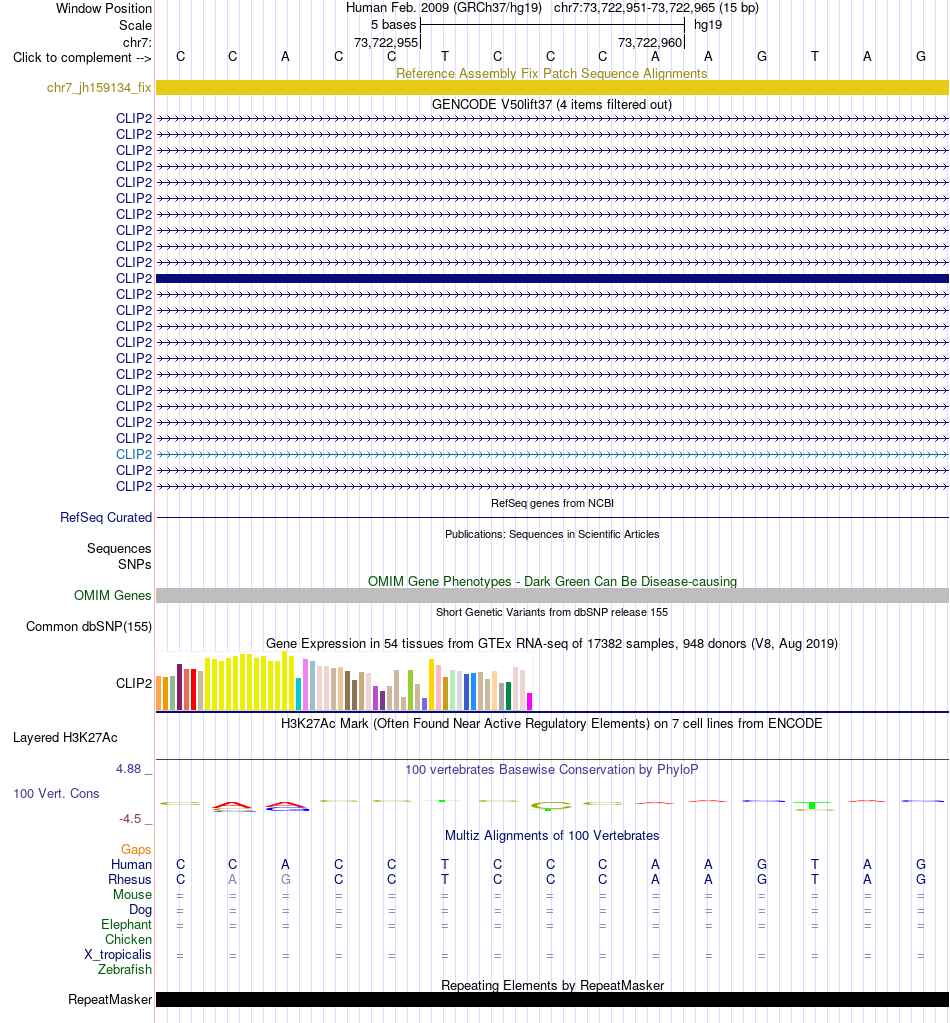Click the yellow fix patch alignment bar

(x=552, y=87)
